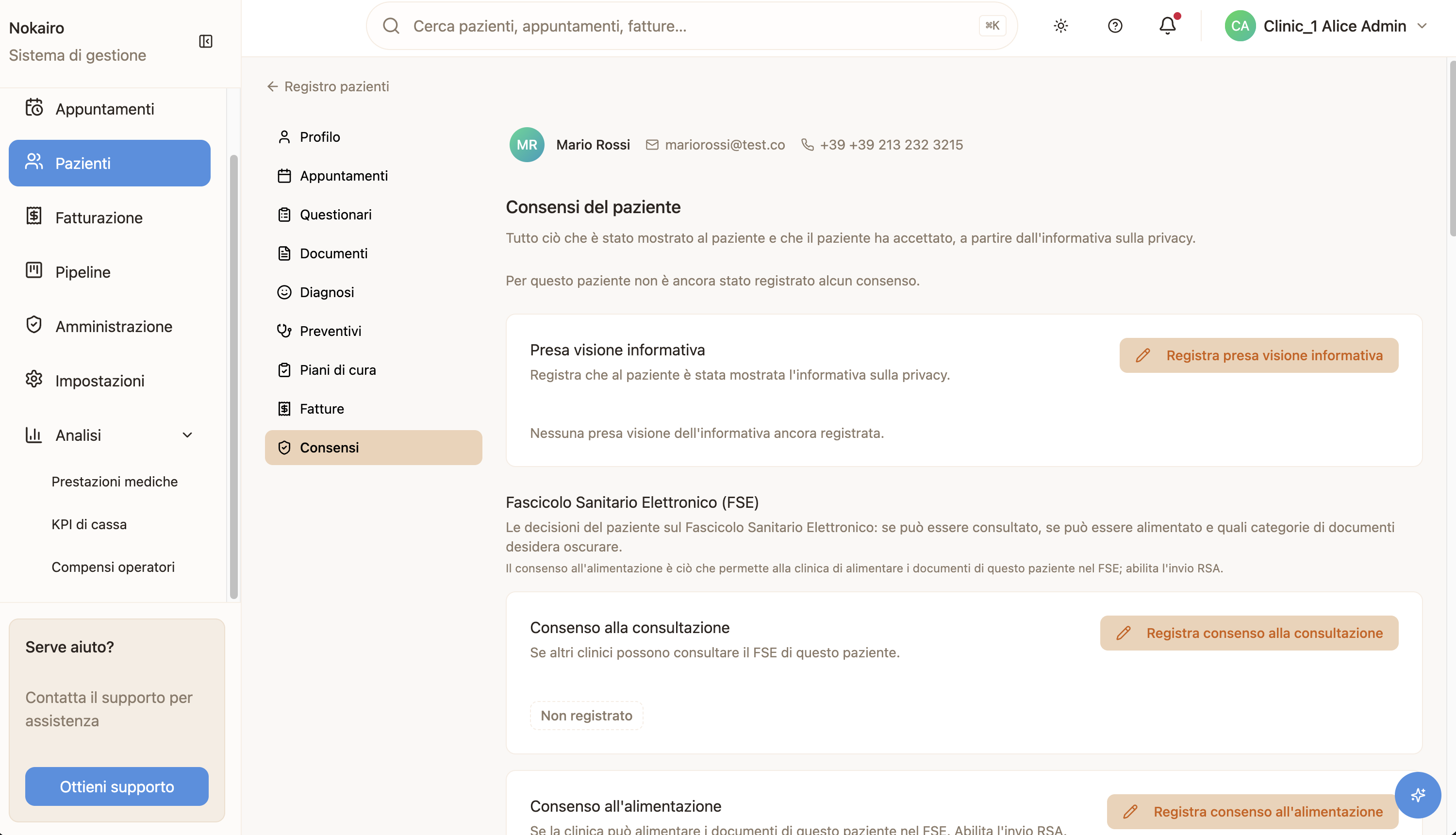Screen dimensions: 1456x835
Task: Click Registra consenso all'alimentazione
Action: coord(1253,812)
